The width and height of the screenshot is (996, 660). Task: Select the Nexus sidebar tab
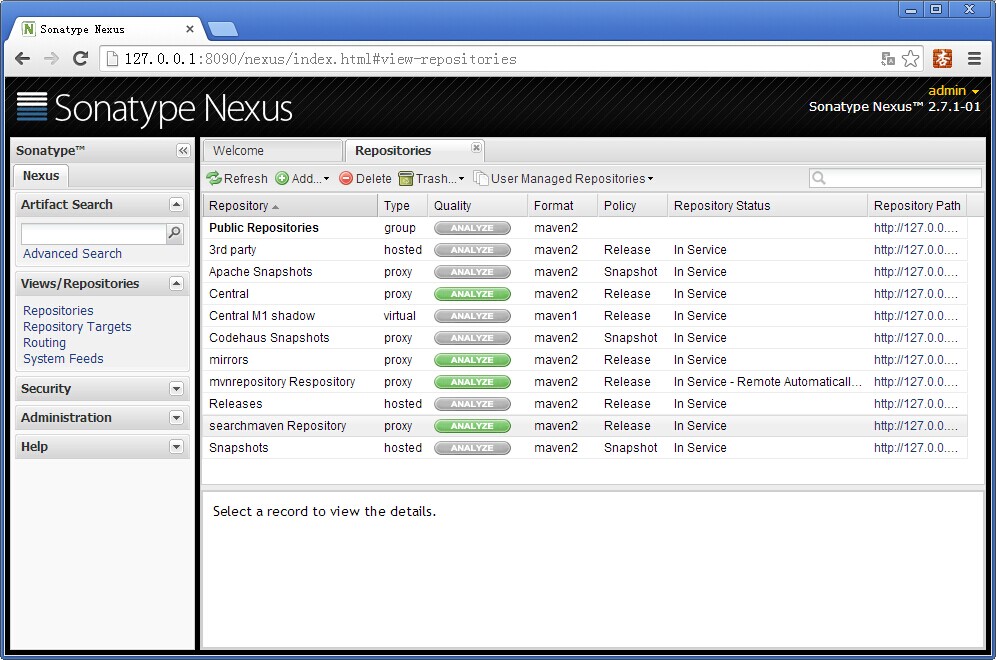[41, 176]
